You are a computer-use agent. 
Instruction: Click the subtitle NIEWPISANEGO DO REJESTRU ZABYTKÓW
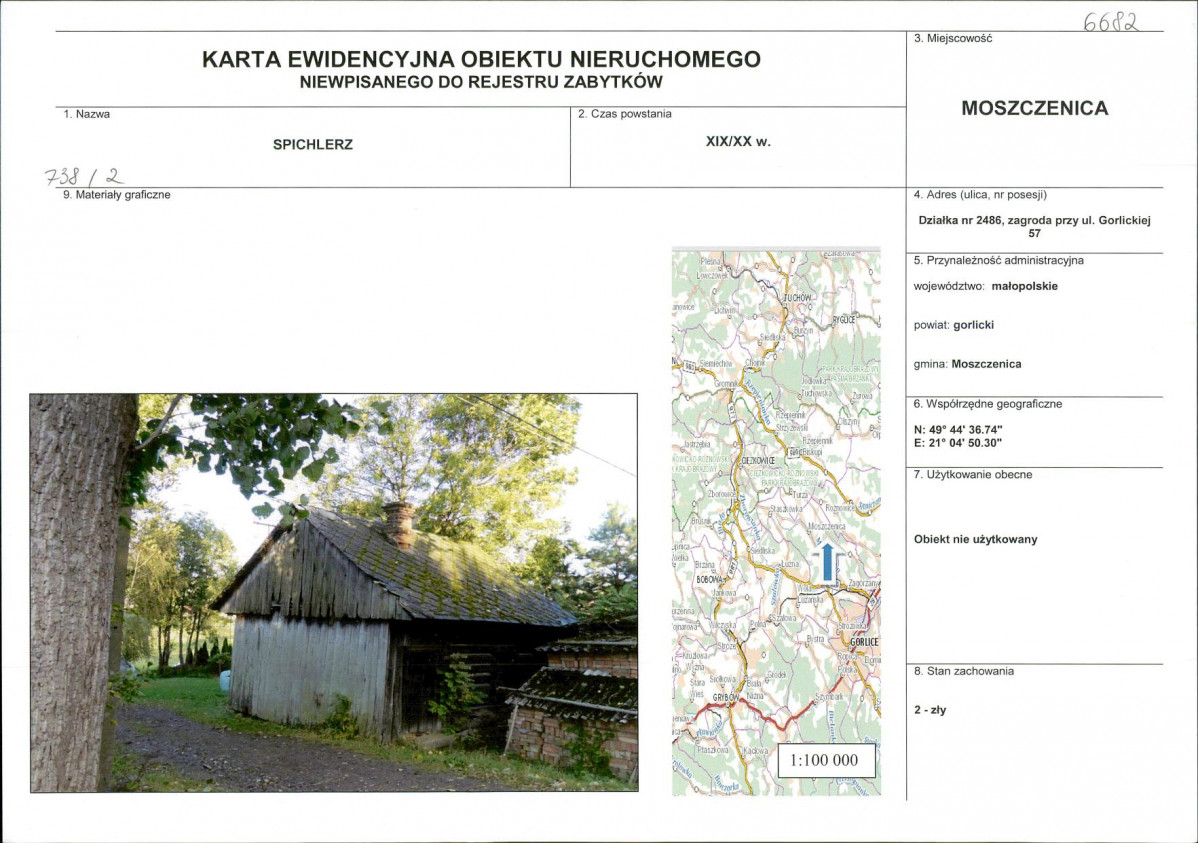(x=481, y=82)
